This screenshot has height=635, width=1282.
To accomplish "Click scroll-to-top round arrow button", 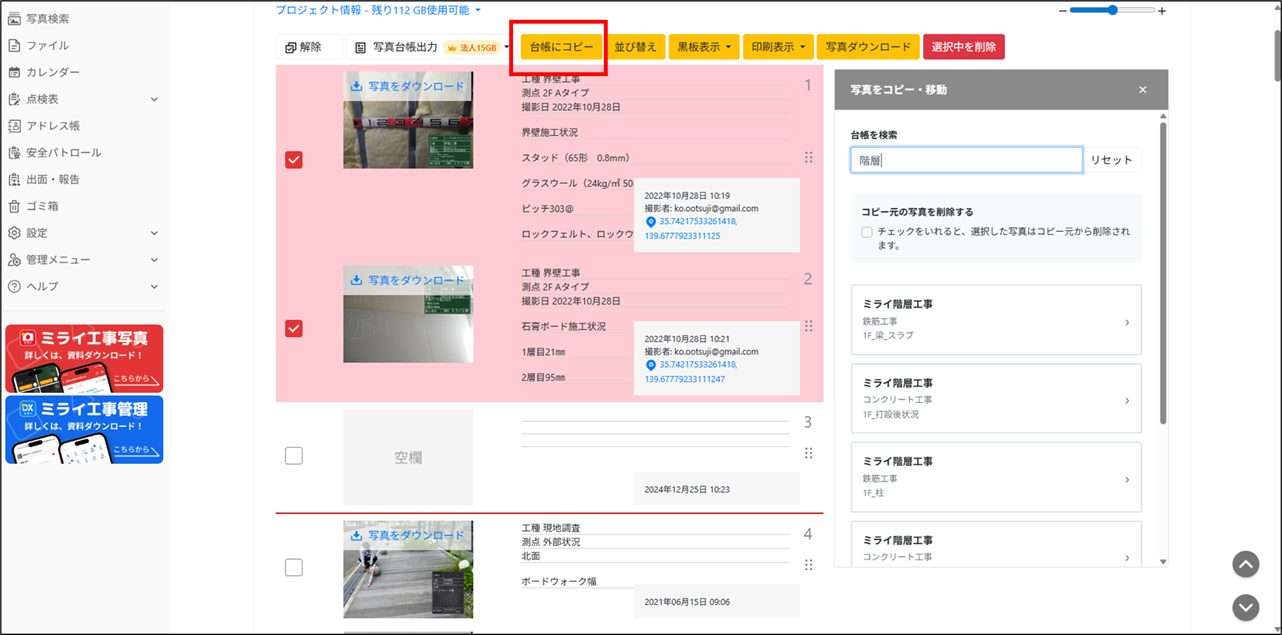I will point(1245,564).
